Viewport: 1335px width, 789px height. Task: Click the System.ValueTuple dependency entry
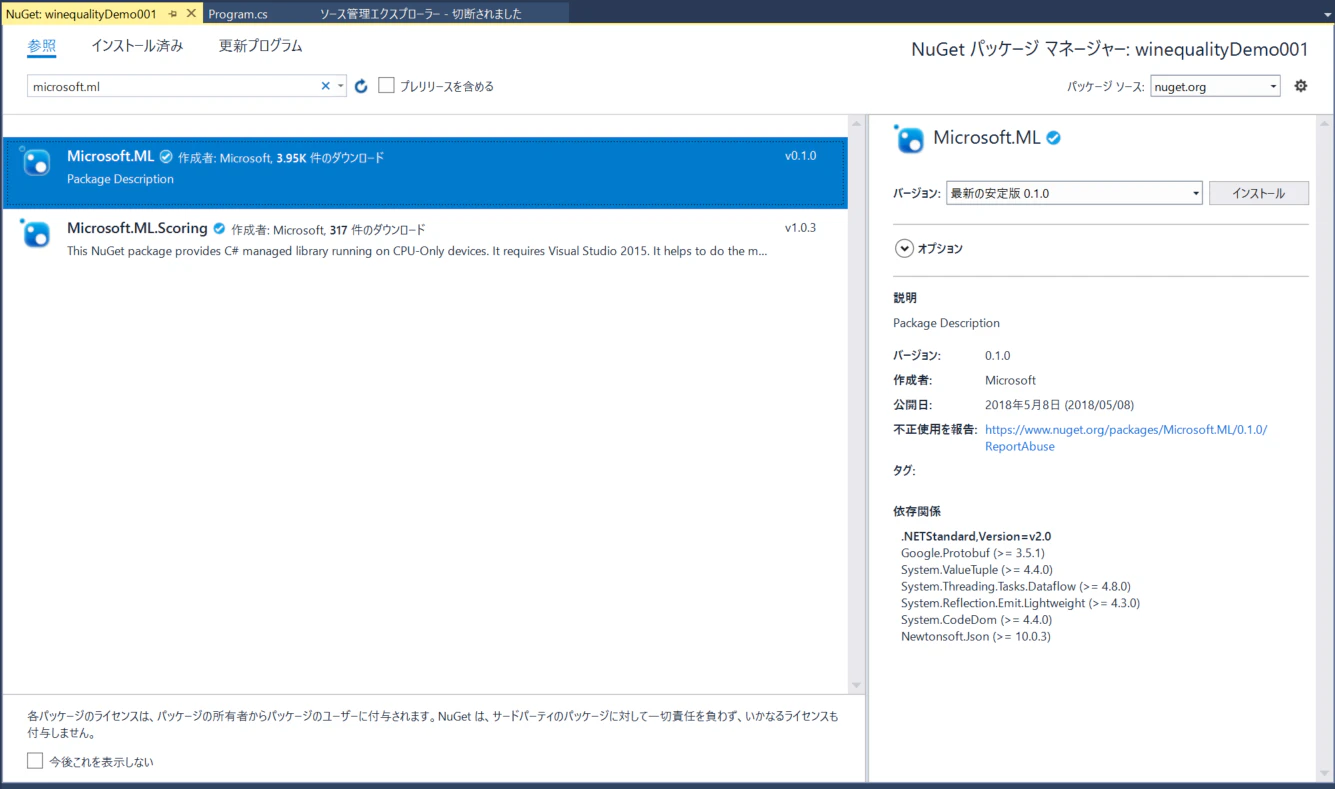pyautogui.click(x=976, y=570)
